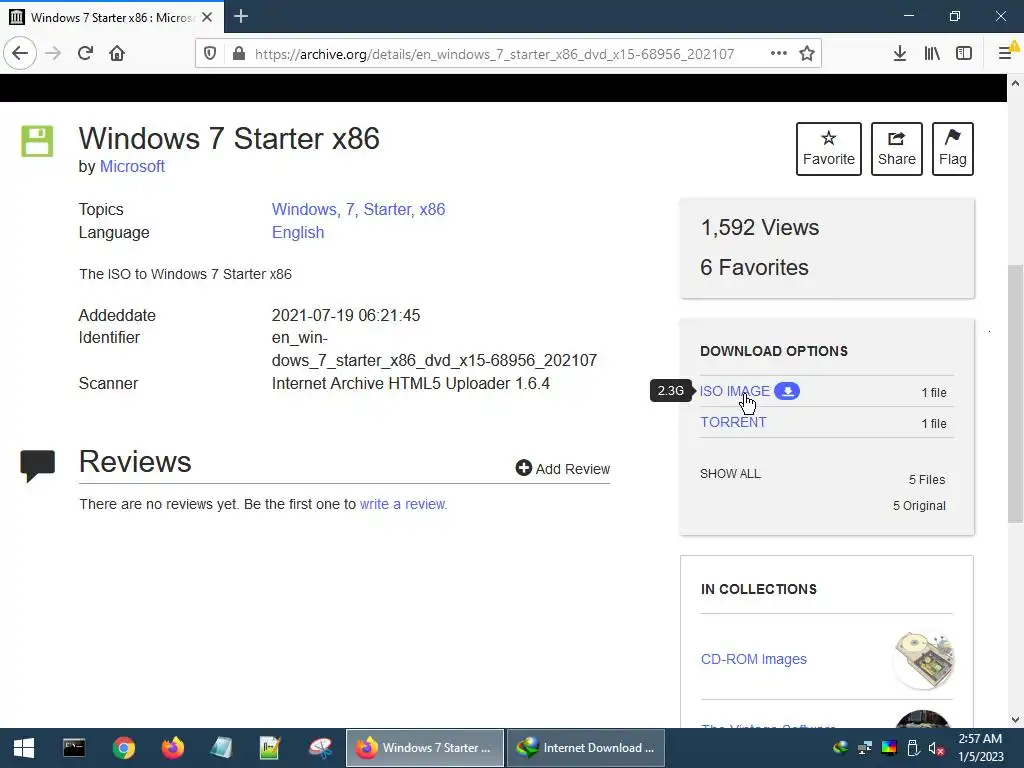Open the 5 Original files link
Image resolution: width=1024 pixels, height=768 pixels.
click(919, 506)
